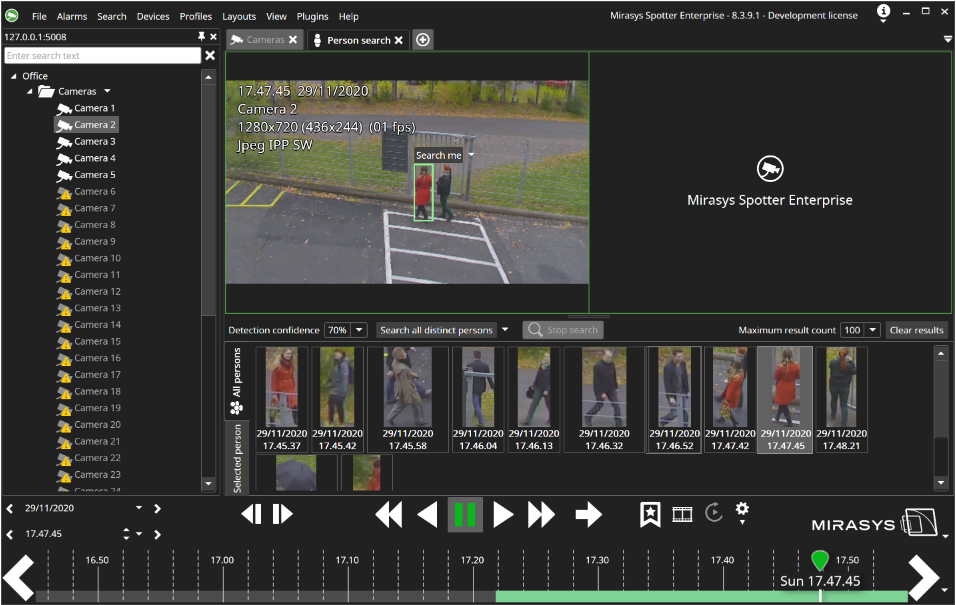Expand the Search all distinct persons options

[x=506, y=330]
